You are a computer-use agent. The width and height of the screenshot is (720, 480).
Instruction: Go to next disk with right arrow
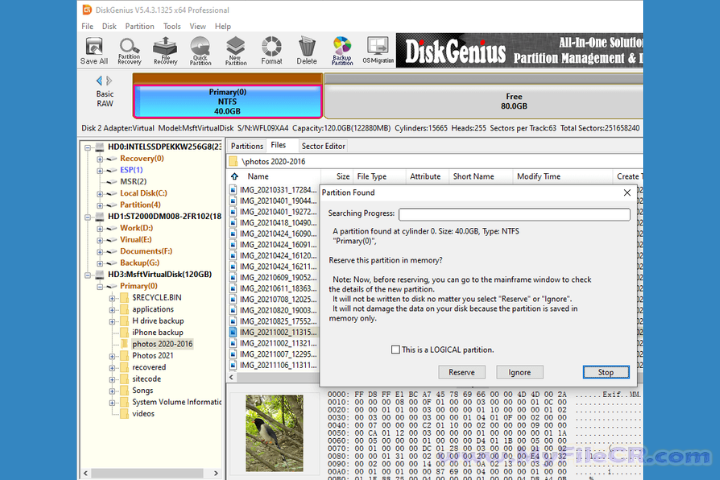(109, 81)
